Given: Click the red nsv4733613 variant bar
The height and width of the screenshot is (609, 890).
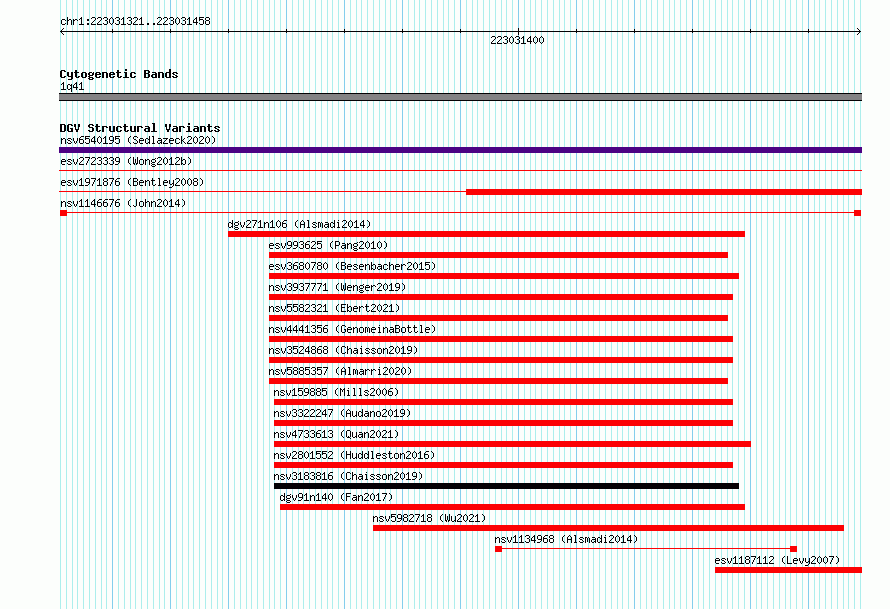Looking at the screenshot, I should tap(513, 444).
